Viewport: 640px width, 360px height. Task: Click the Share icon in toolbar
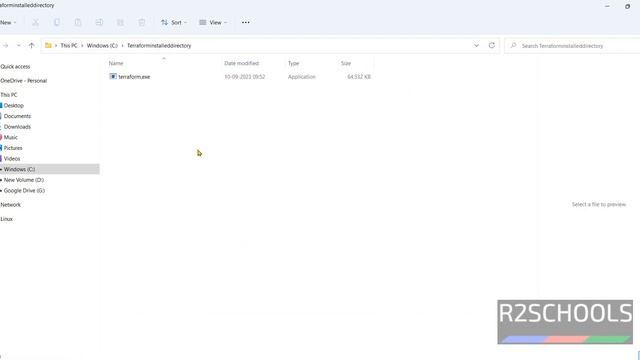pos(120,22)
